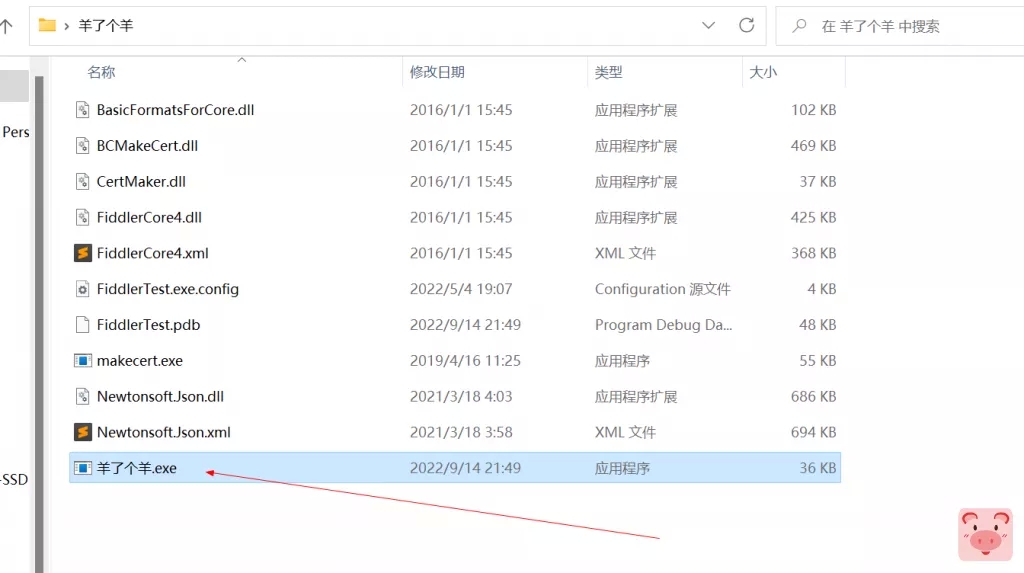
Task: Click the 羊了个羊.exe application icon
Action: (82, 468)
